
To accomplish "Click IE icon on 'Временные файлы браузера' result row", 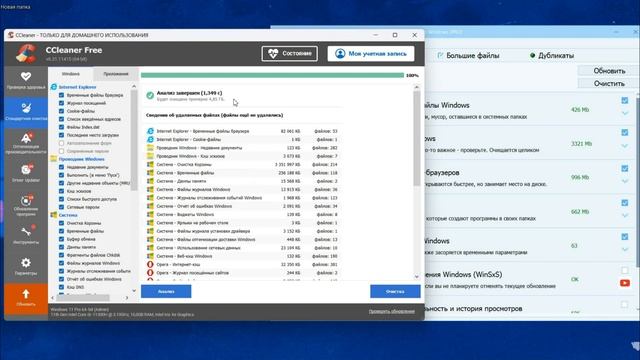I will point(150,131).
